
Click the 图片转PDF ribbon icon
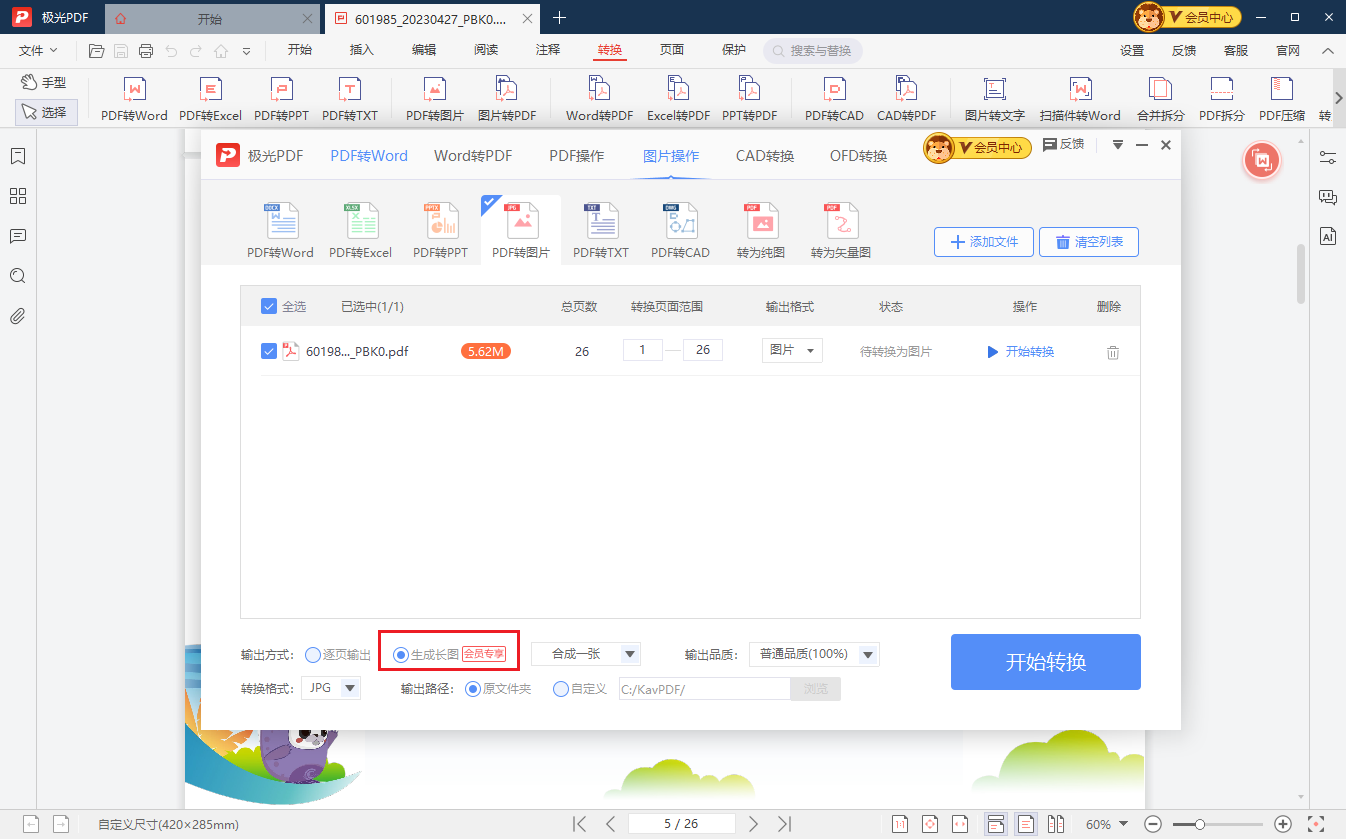click(x=506, y=100)
